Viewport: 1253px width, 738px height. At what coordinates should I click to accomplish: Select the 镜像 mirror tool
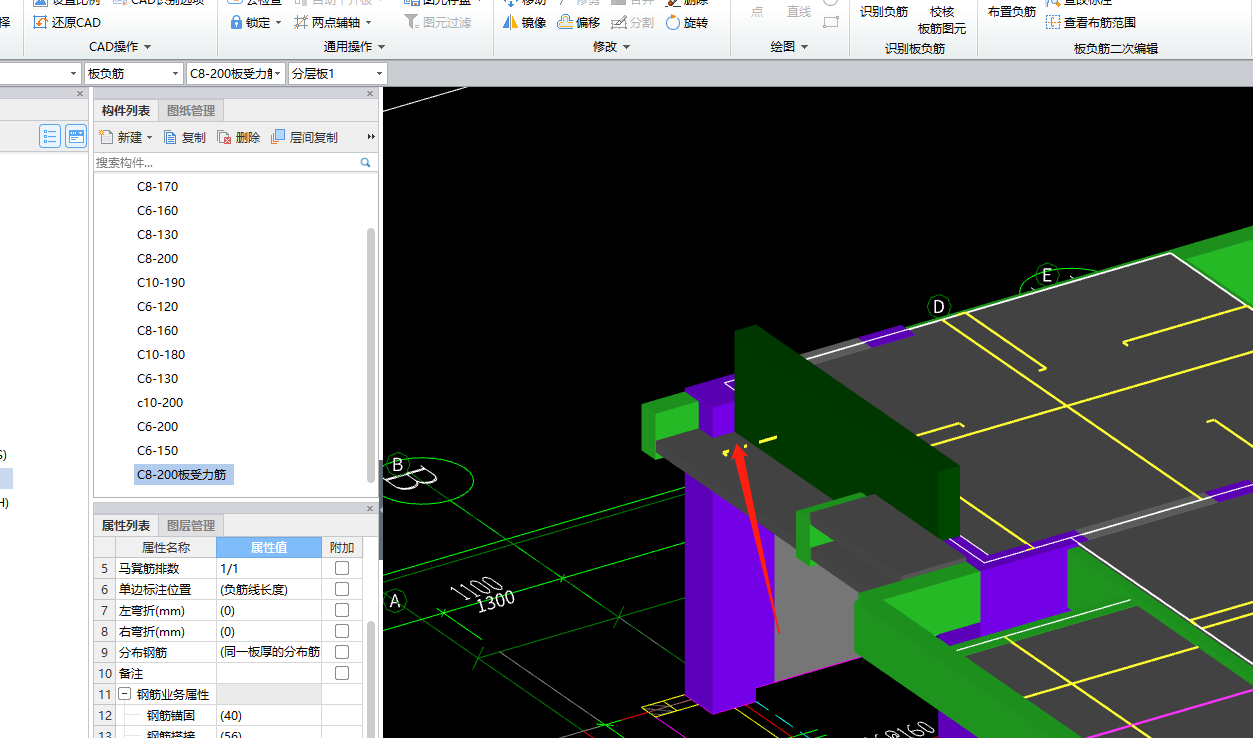(x=525, y=22)
